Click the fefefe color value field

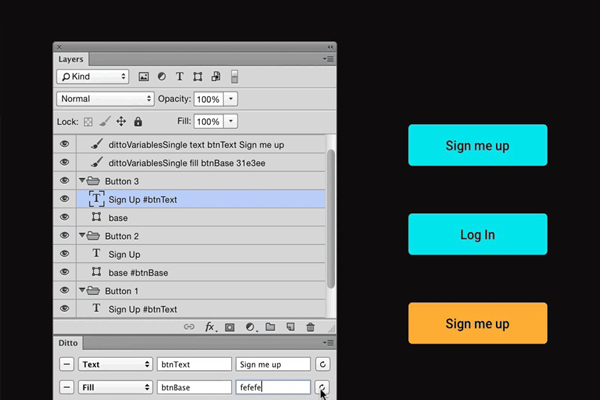coord(273,387)
